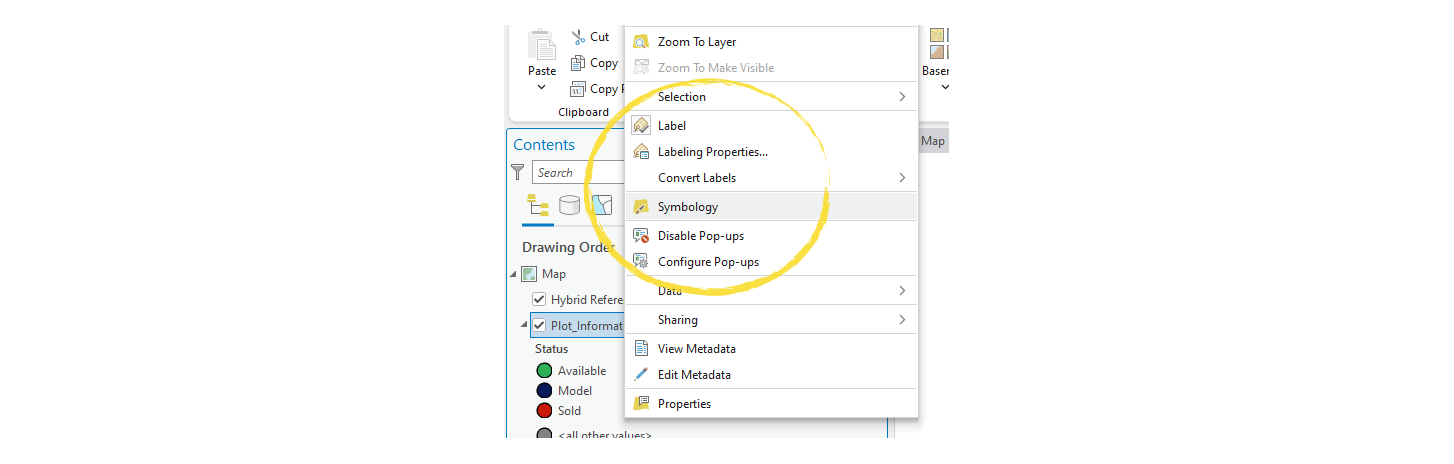Uncheck the Hybrid Reference layer checkbox
The height and width of the screenshot is (464, 1454).
click(539, 300)
